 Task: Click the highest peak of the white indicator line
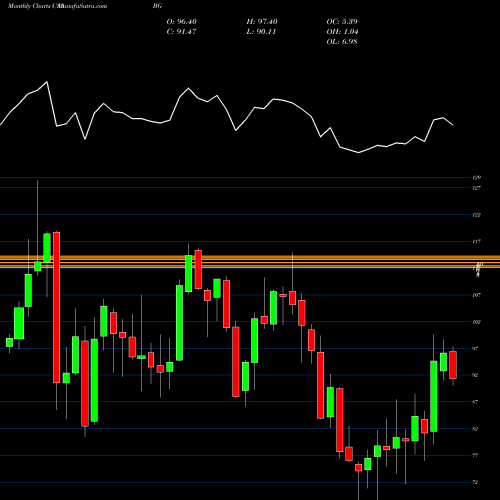coord(47,82)
